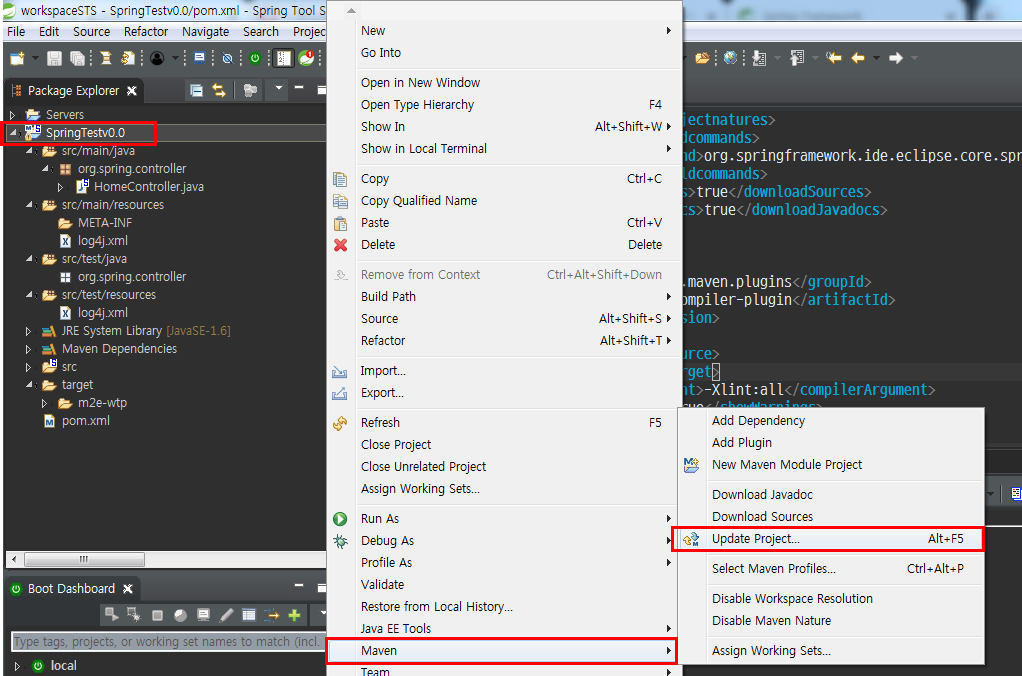Click the Boot Dashboard filter text field
Image resolution: width=1022 pixels, height=676 pixels.
tap(169, 641)
